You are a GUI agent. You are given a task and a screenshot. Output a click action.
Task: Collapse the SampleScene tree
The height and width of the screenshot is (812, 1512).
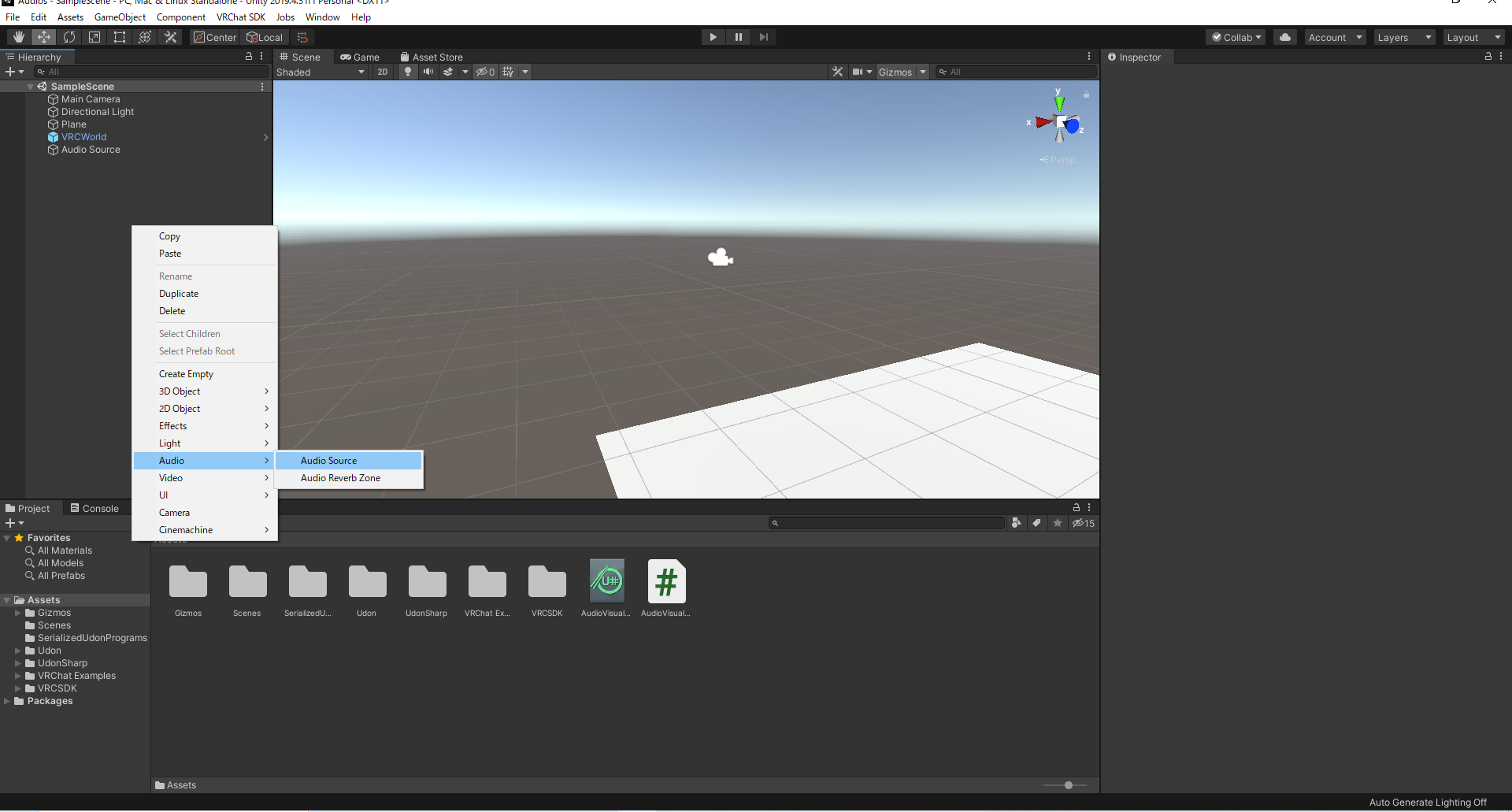click(31, 87)
